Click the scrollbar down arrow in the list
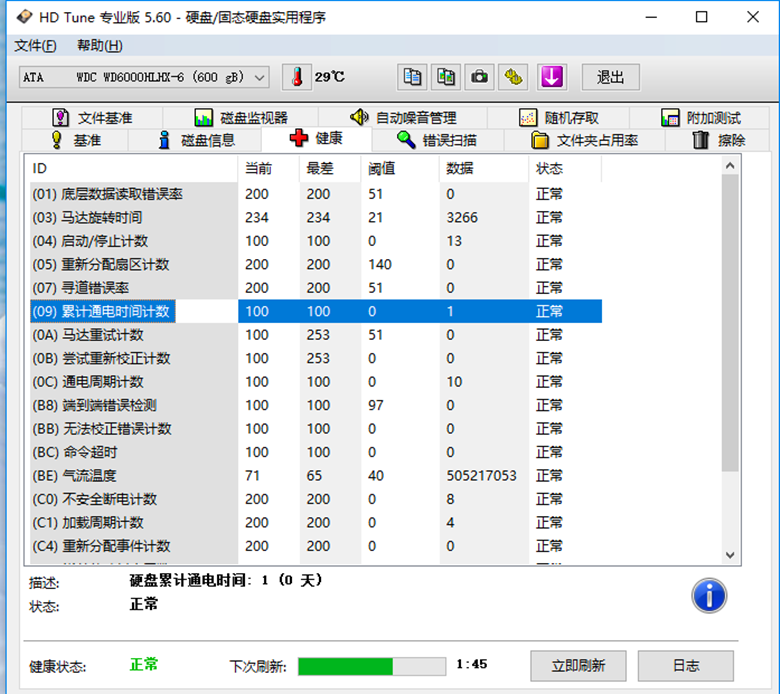Image resolution: width=780 pixels, height=694 pixels. pyautogui.click(x=730, y=555)
